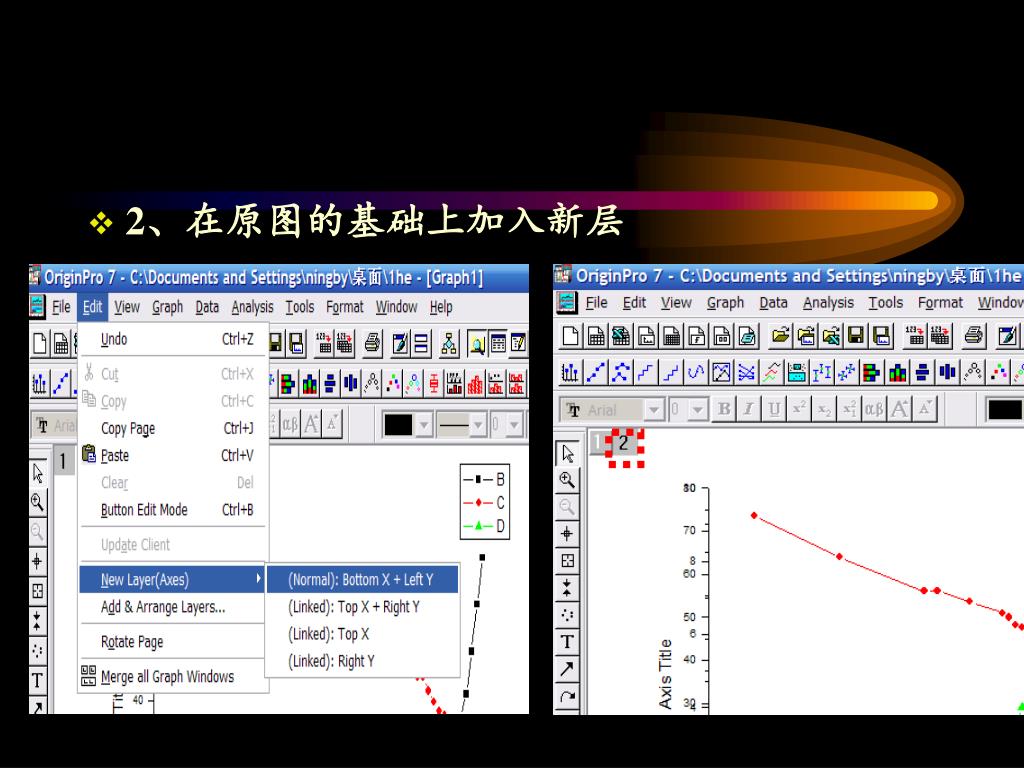Screen dimensions: 1024x768
Task: Select Copy Page menu item
Action: (172, 428)
